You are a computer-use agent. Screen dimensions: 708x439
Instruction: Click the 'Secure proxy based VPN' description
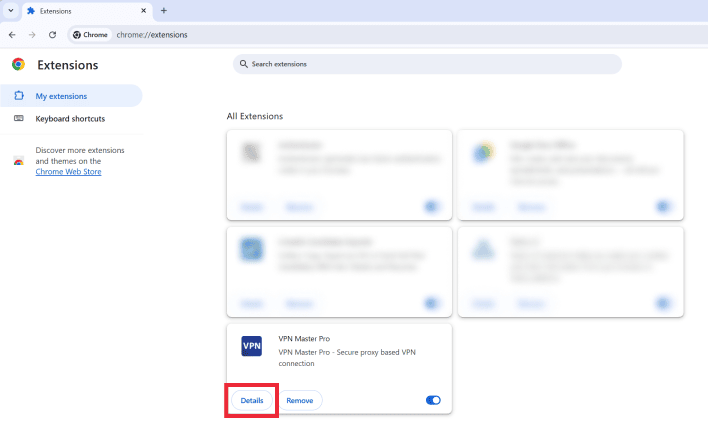coord(347,358)
